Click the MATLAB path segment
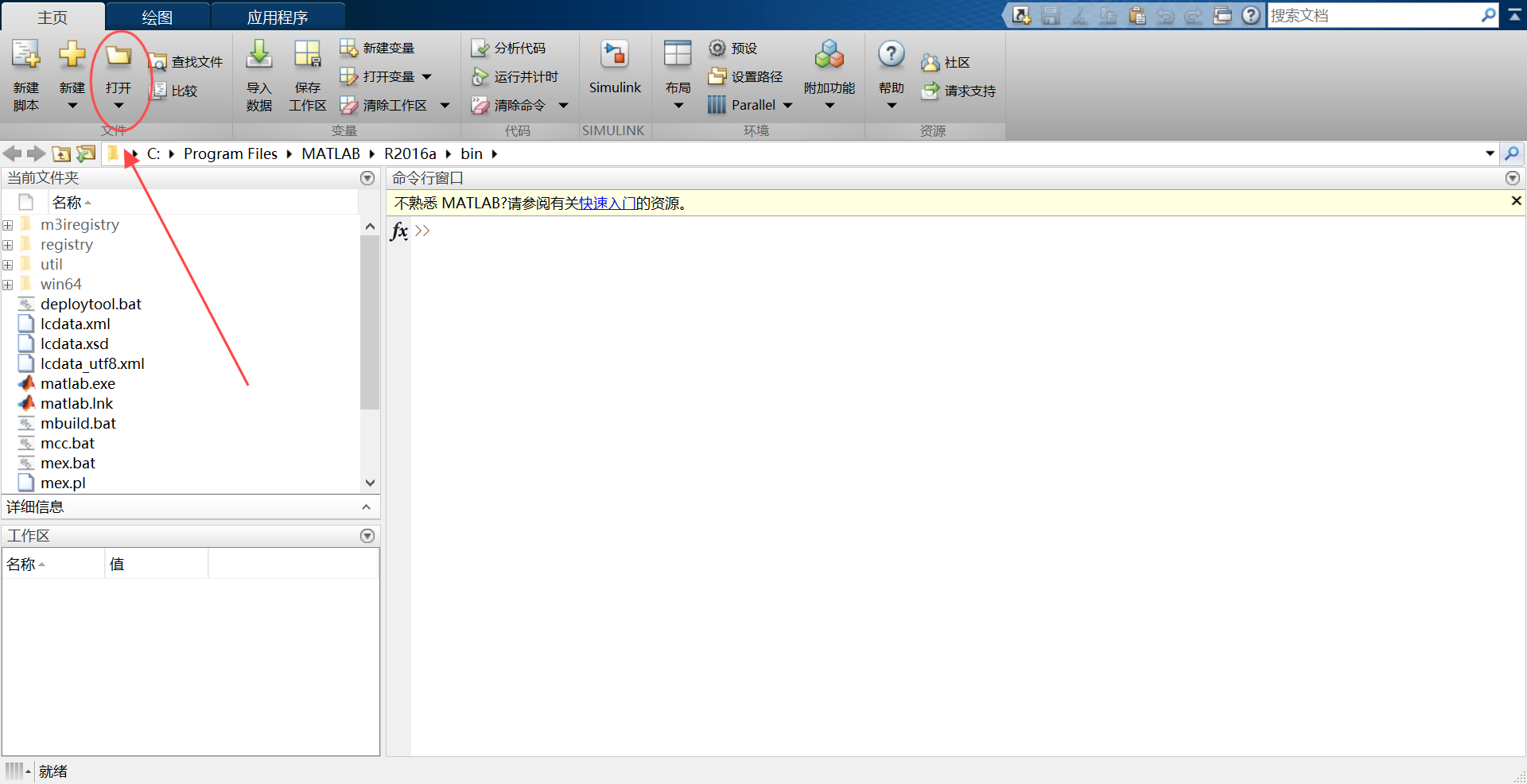Image resolution: width=1527 pixels, height=784 pixels. 331,153
